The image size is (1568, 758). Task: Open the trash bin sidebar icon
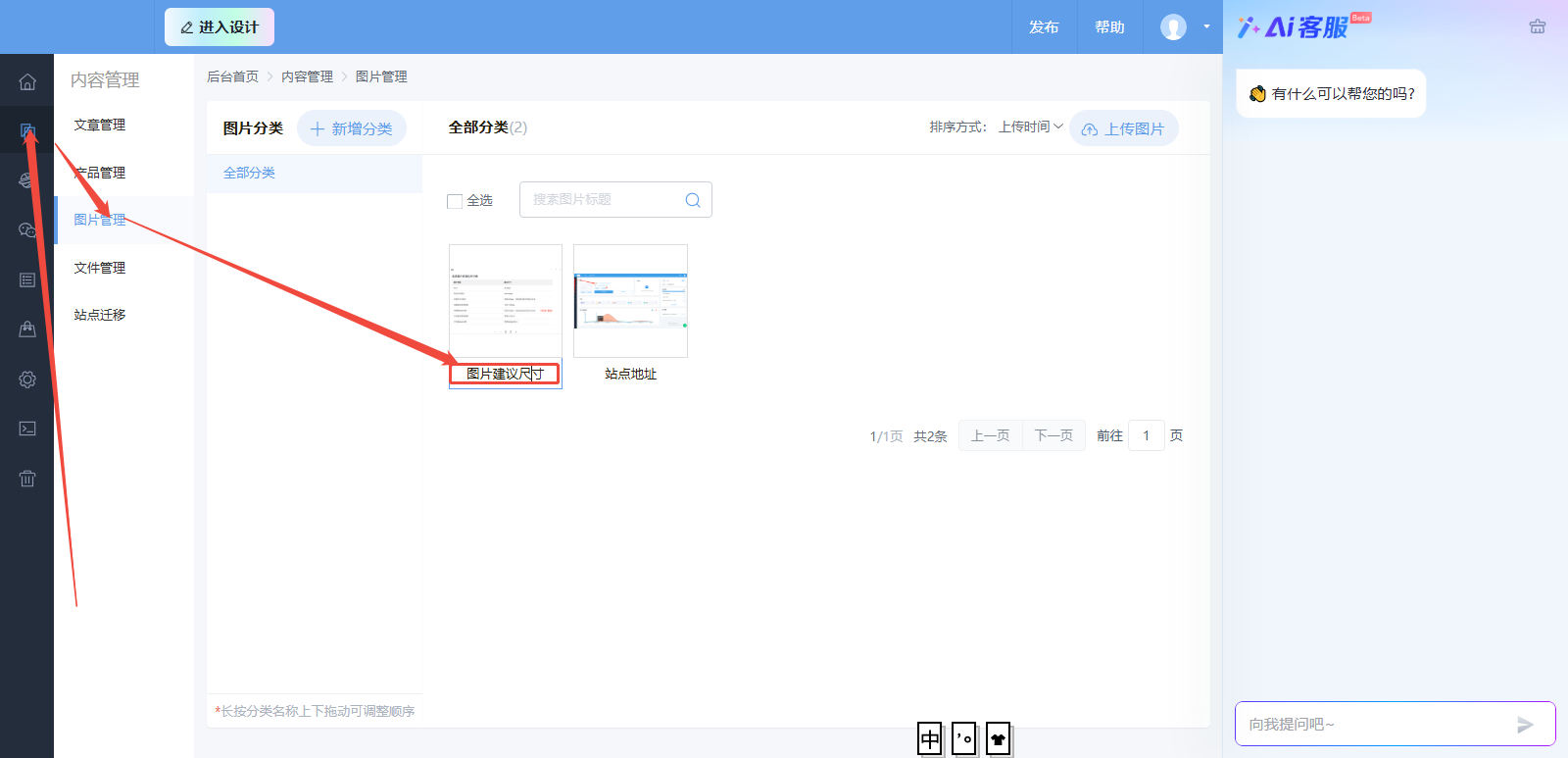click(27, 479)
